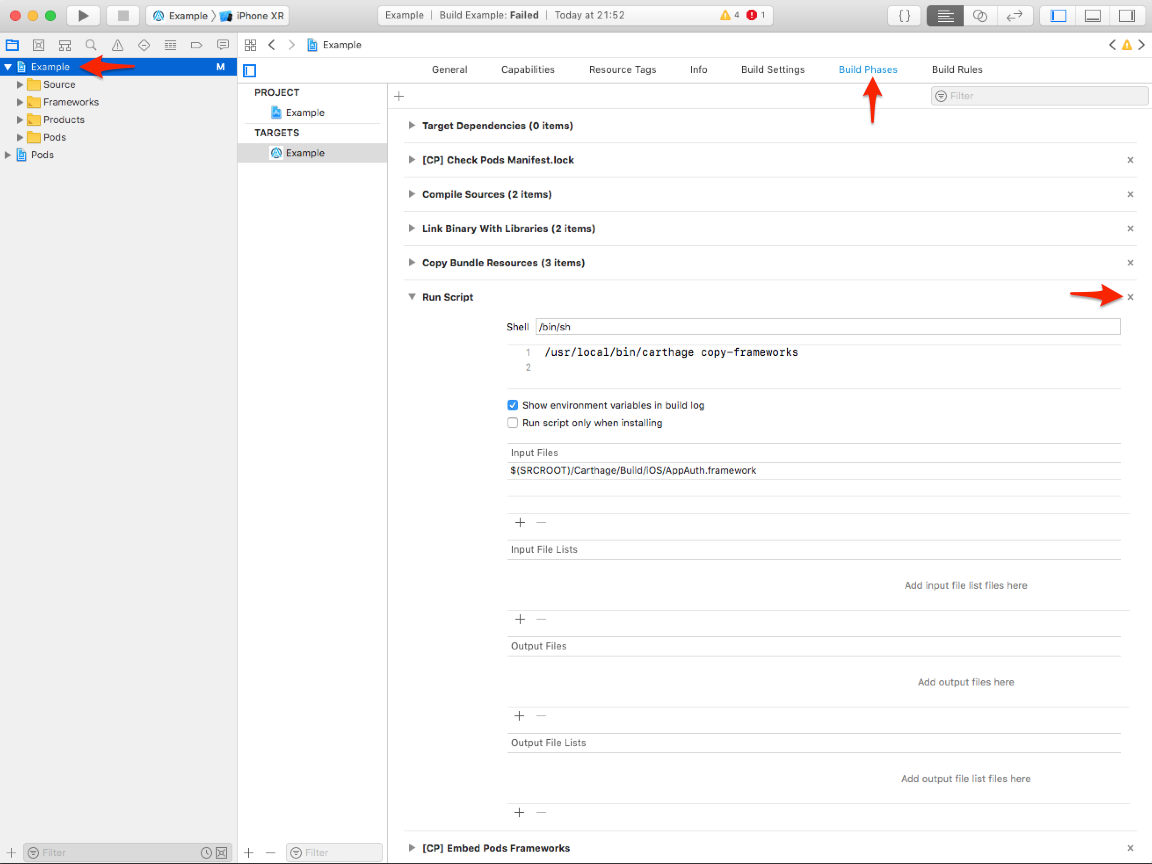Switch to the assistant editor
The height and width of the screenshot is (864, 1152).
(979, 15)
